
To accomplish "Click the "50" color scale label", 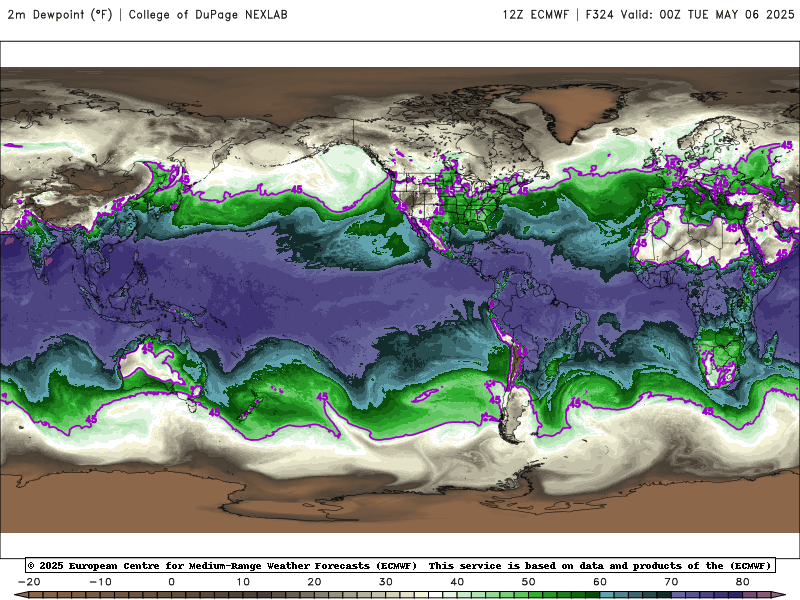I will coord(529,582).
